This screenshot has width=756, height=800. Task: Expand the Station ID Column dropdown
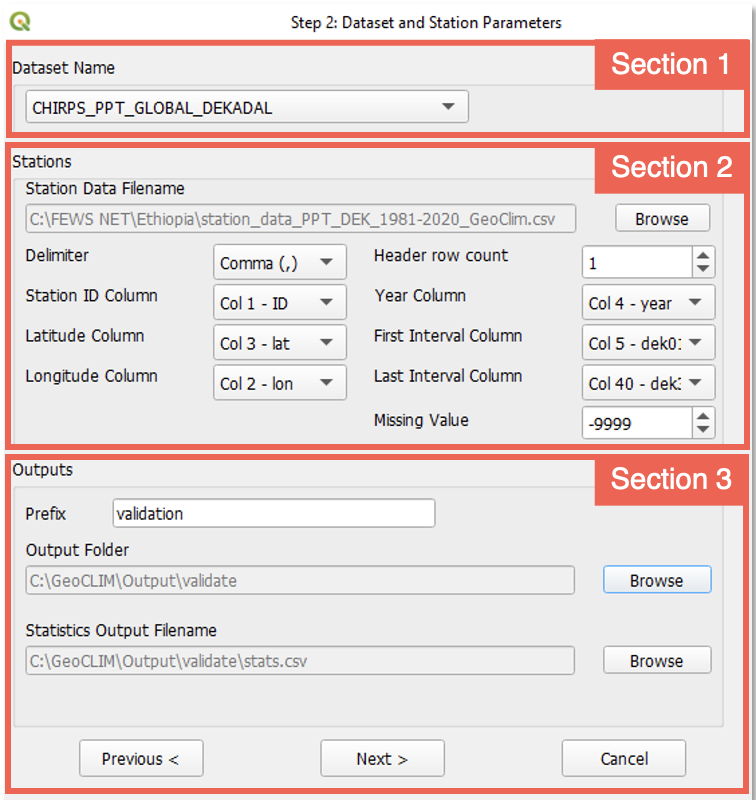[279, 303]
